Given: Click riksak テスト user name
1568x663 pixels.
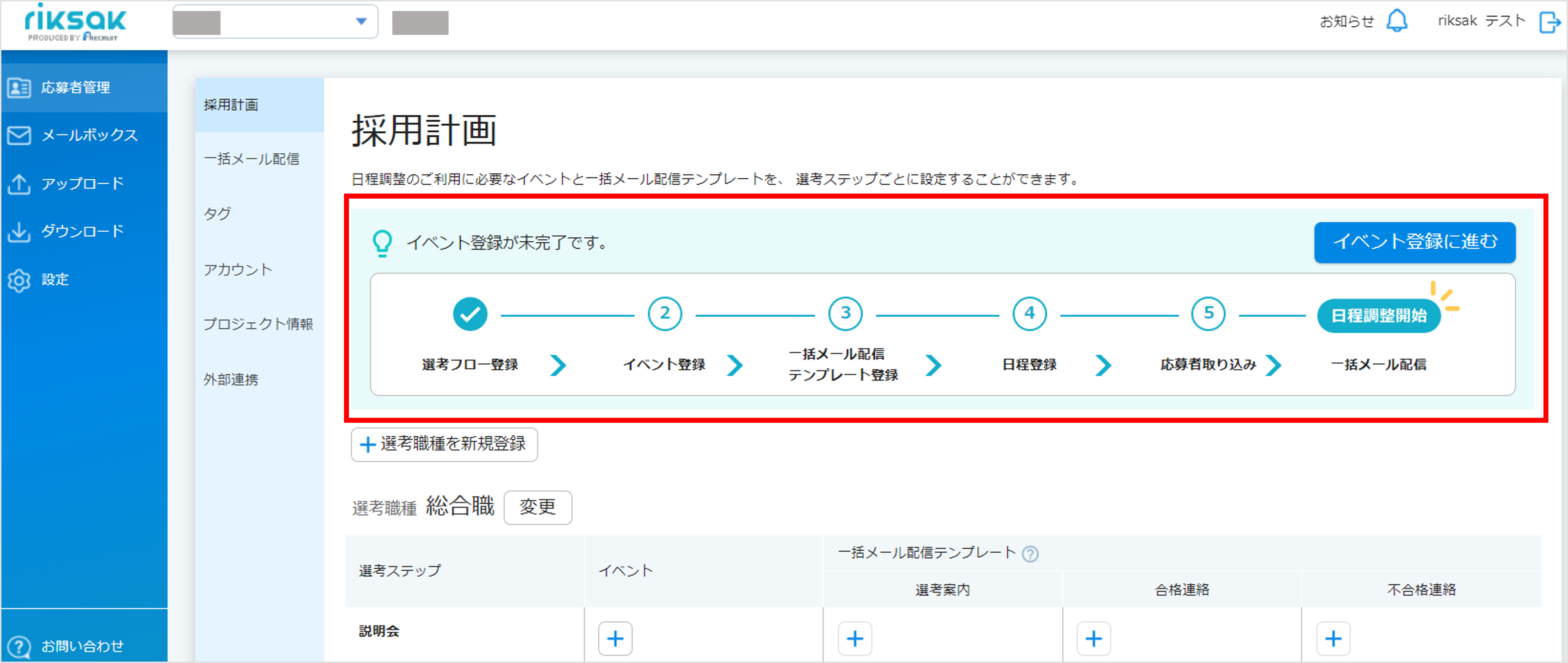Looking at the screenshot, I should [x=1482, y=21].
